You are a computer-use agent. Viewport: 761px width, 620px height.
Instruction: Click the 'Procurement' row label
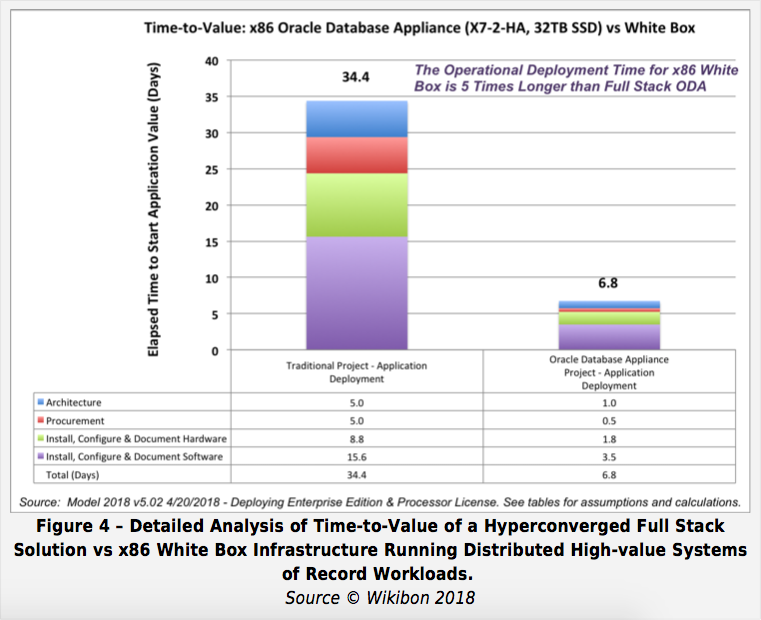pyautogui.click(x=75, y=420)
